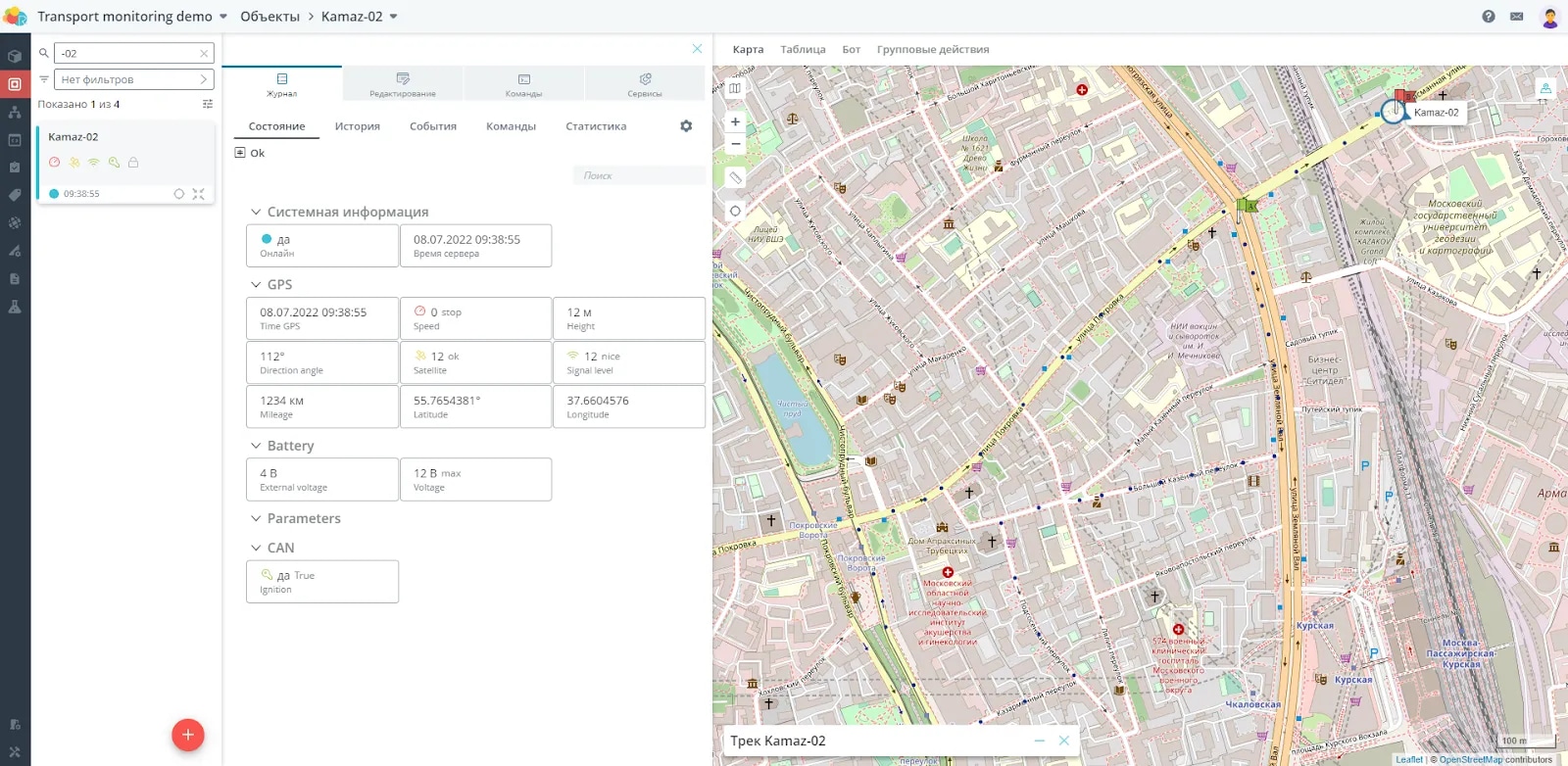This screenshot has height=766, width=1568.
Task: Open Групповые действия link
Action: (x=933, y=49)
